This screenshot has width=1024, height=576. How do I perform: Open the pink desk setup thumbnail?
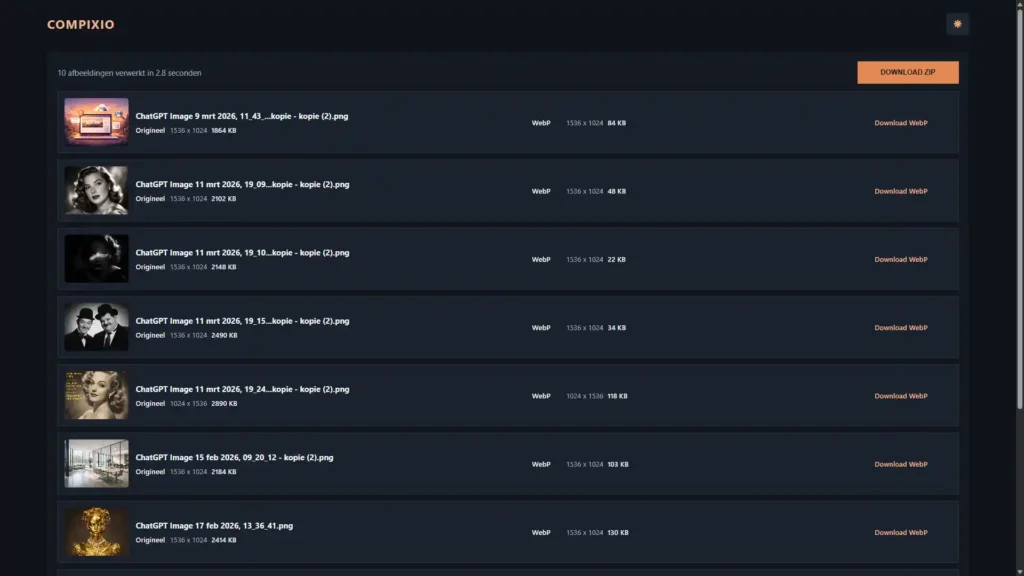coord(96,122)
